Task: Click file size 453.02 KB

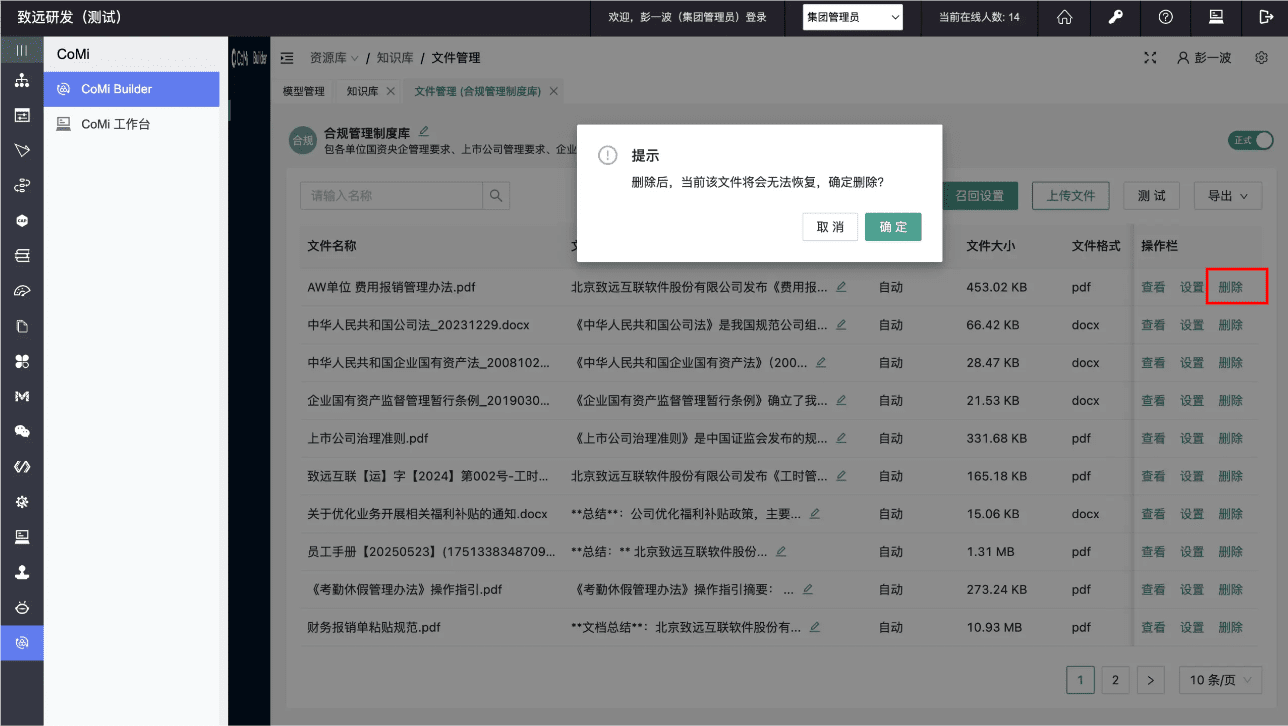Action: pos(996,287)
